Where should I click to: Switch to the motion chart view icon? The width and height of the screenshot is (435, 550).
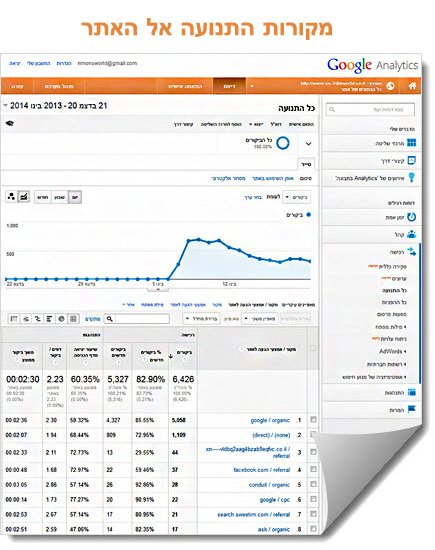click(x=12, y=196)
